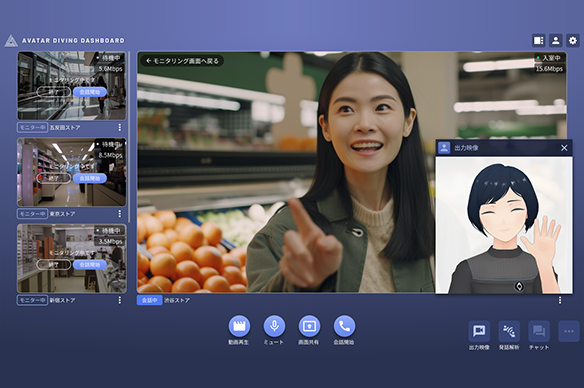Open the 渋谷ストア three-dot menu

click(x=559, y=300)
